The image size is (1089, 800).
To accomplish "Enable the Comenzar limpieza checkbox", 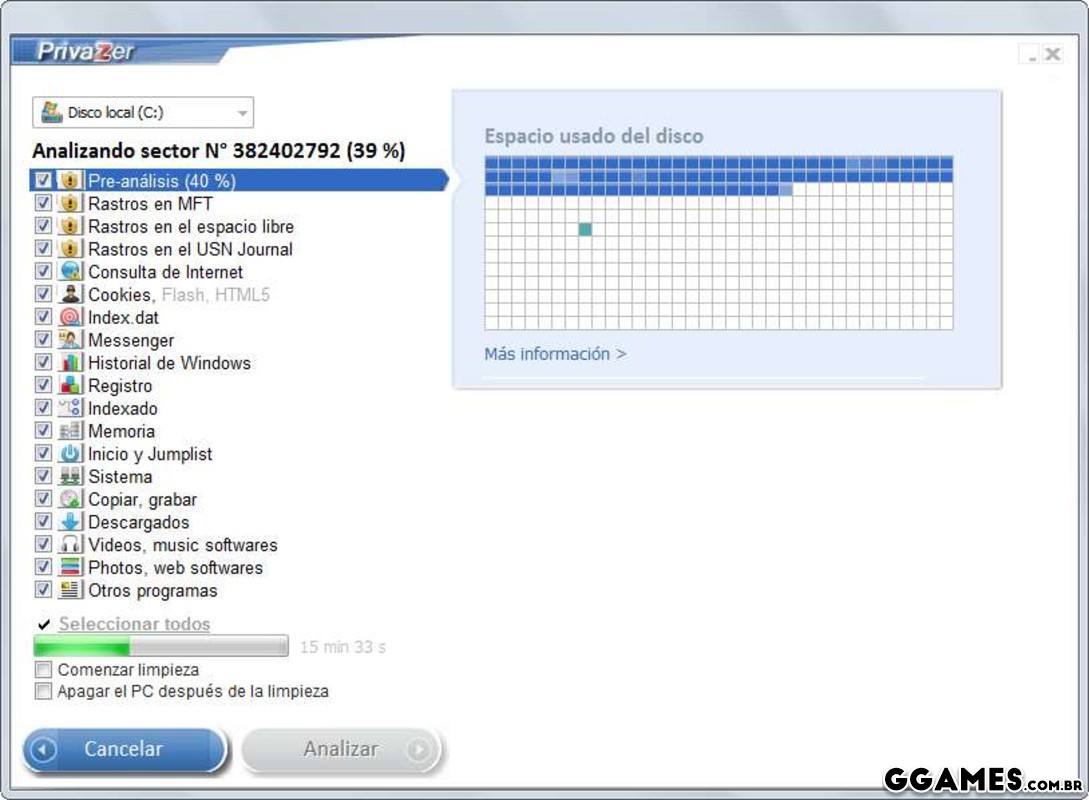I will (43, 670).
